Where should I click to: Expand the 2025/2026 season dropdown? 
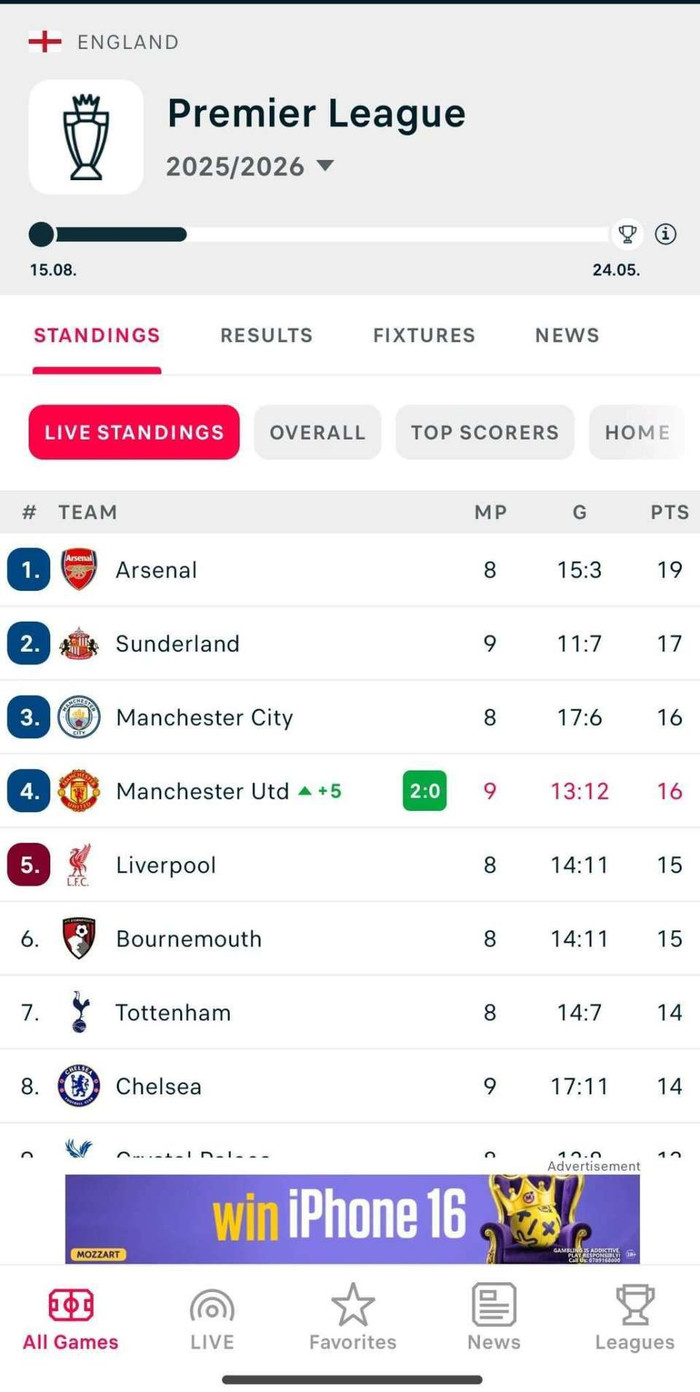[325, 166]
